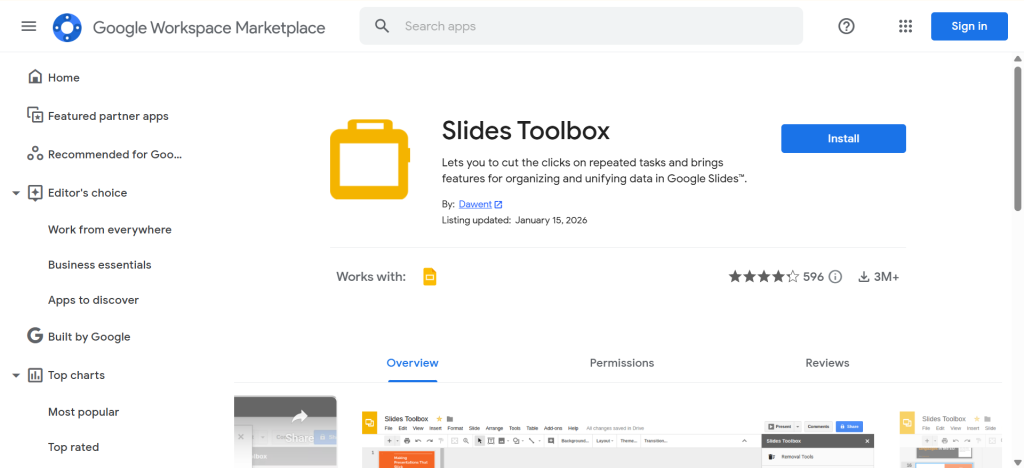Open Work from everywhere category
Viewport: 1024px width, 468px height.
[110, 230]
